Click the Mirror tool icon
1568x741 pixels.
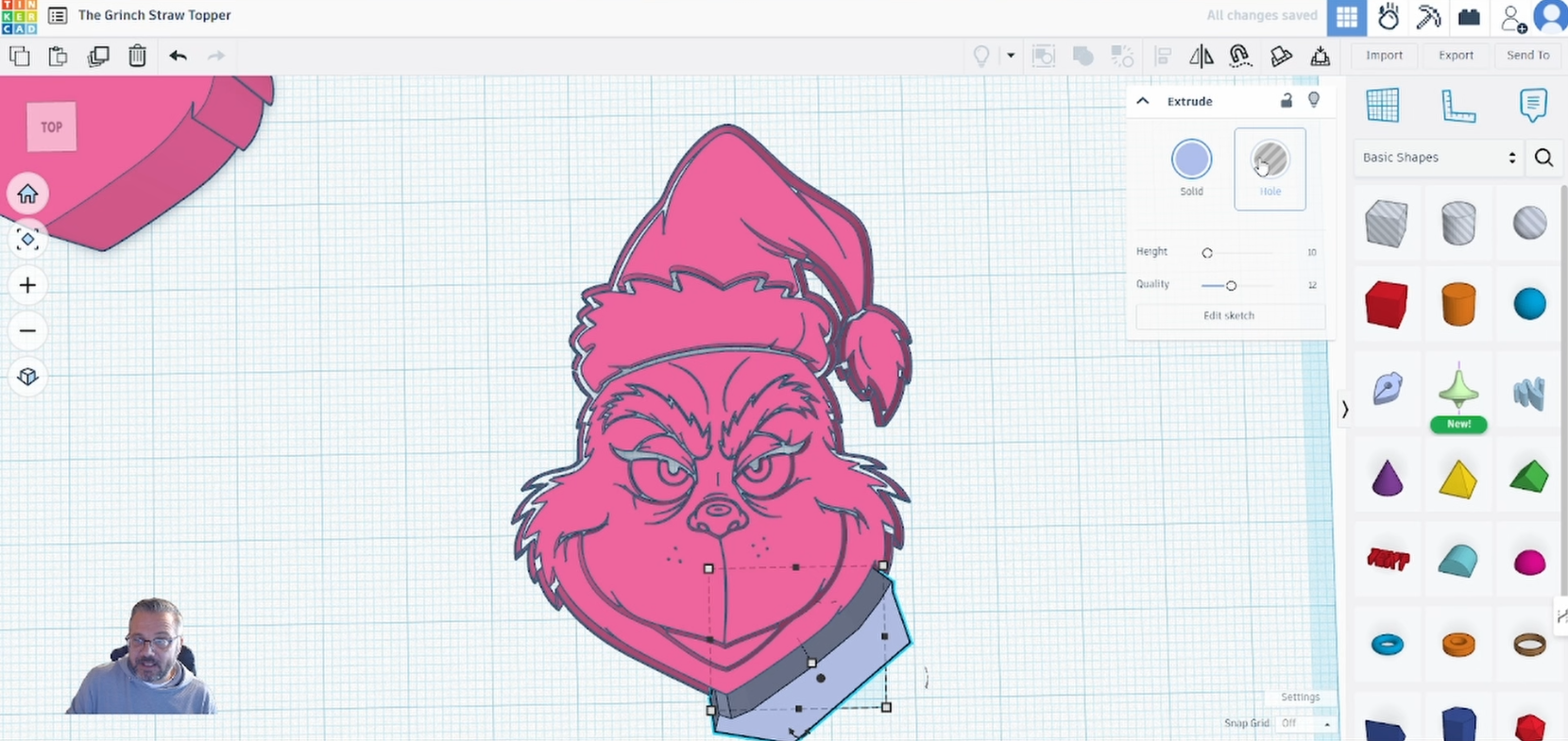[x=1201, y=57]
